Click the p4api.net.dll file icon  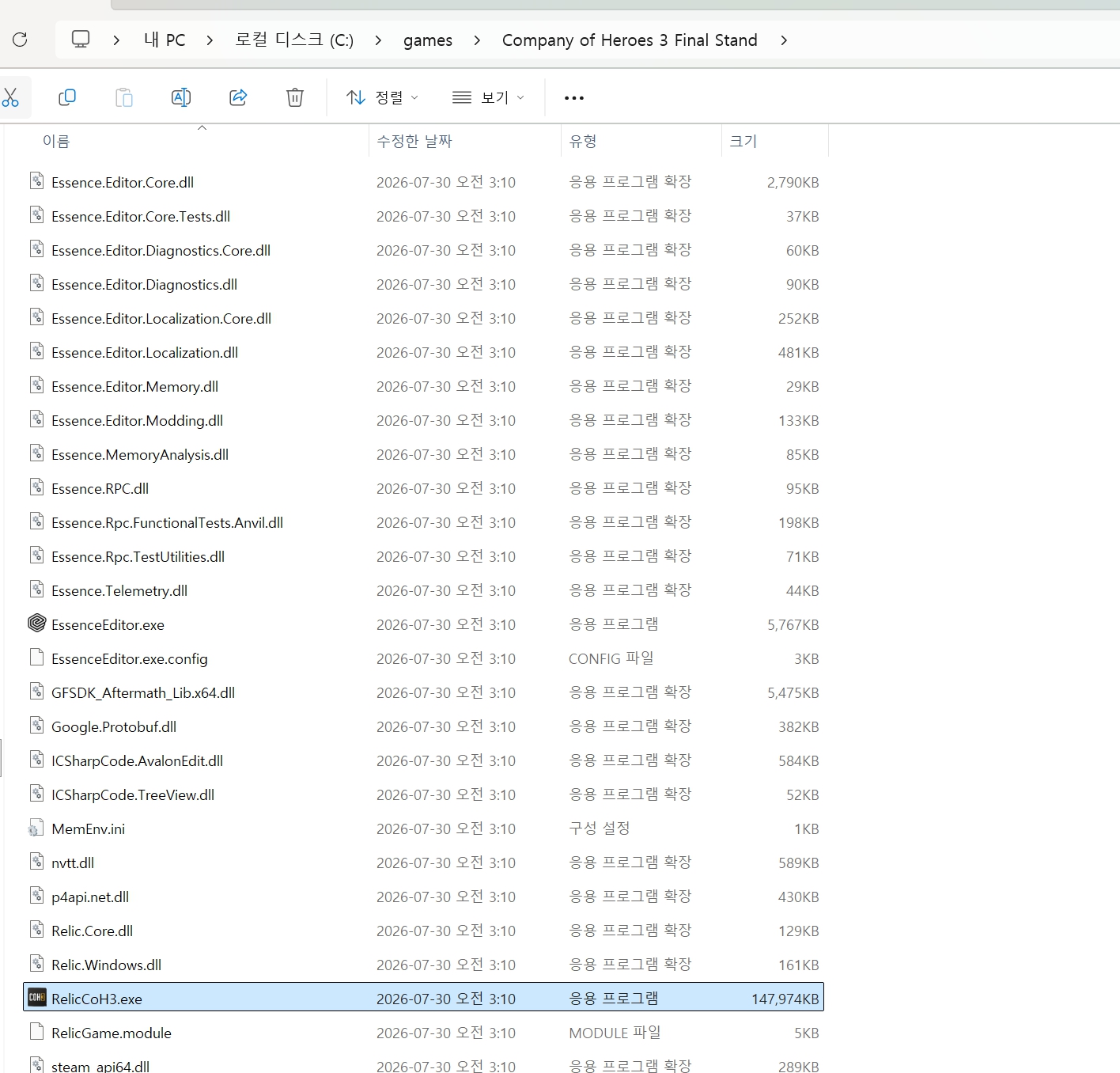[36, 896]
